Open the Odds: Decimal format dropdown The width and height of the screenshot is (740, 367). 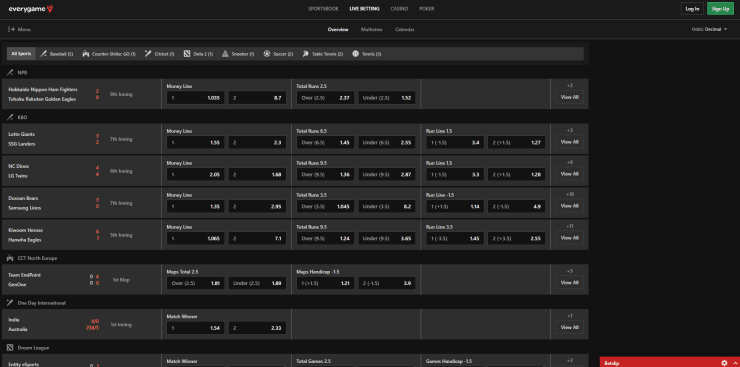(x=709, y=29)
